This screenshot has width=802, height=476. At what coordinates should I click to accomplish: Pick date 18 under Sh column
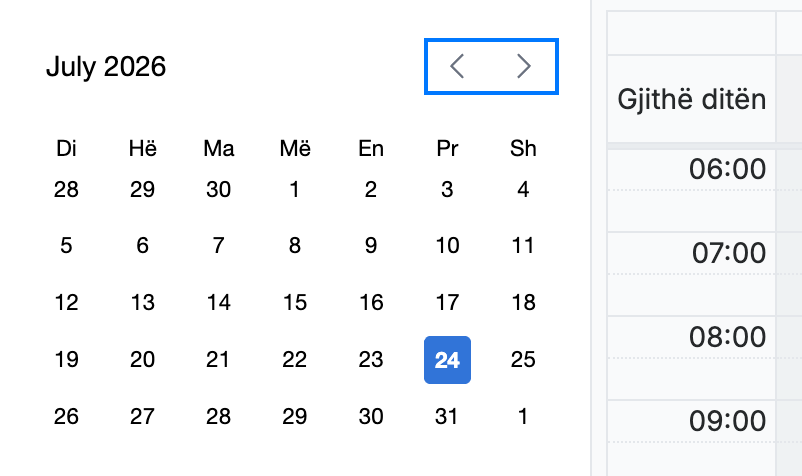[523, 303]
